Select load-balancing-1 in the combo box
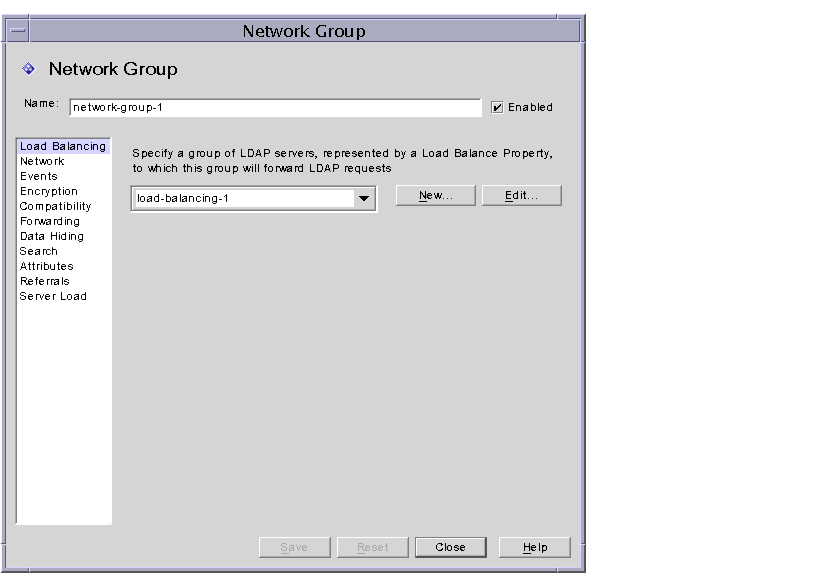822x585 pixels. click(x=240, y=197)
